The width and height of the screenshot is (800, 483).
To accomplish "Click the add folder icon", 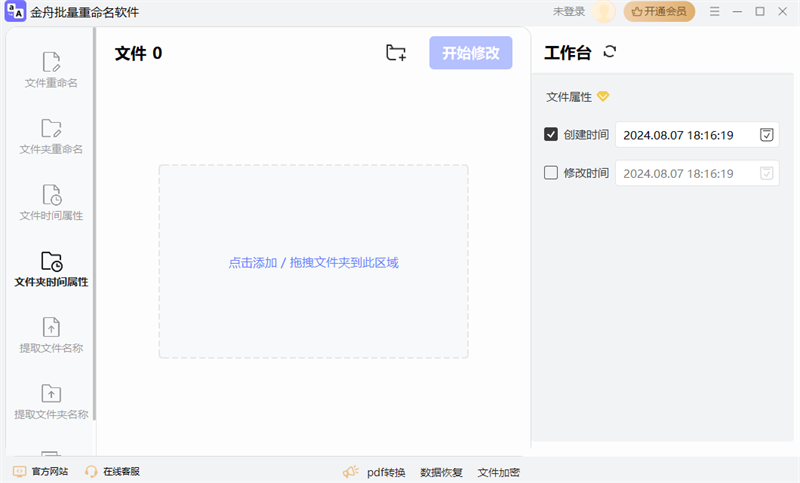I will tap(396, 53).
